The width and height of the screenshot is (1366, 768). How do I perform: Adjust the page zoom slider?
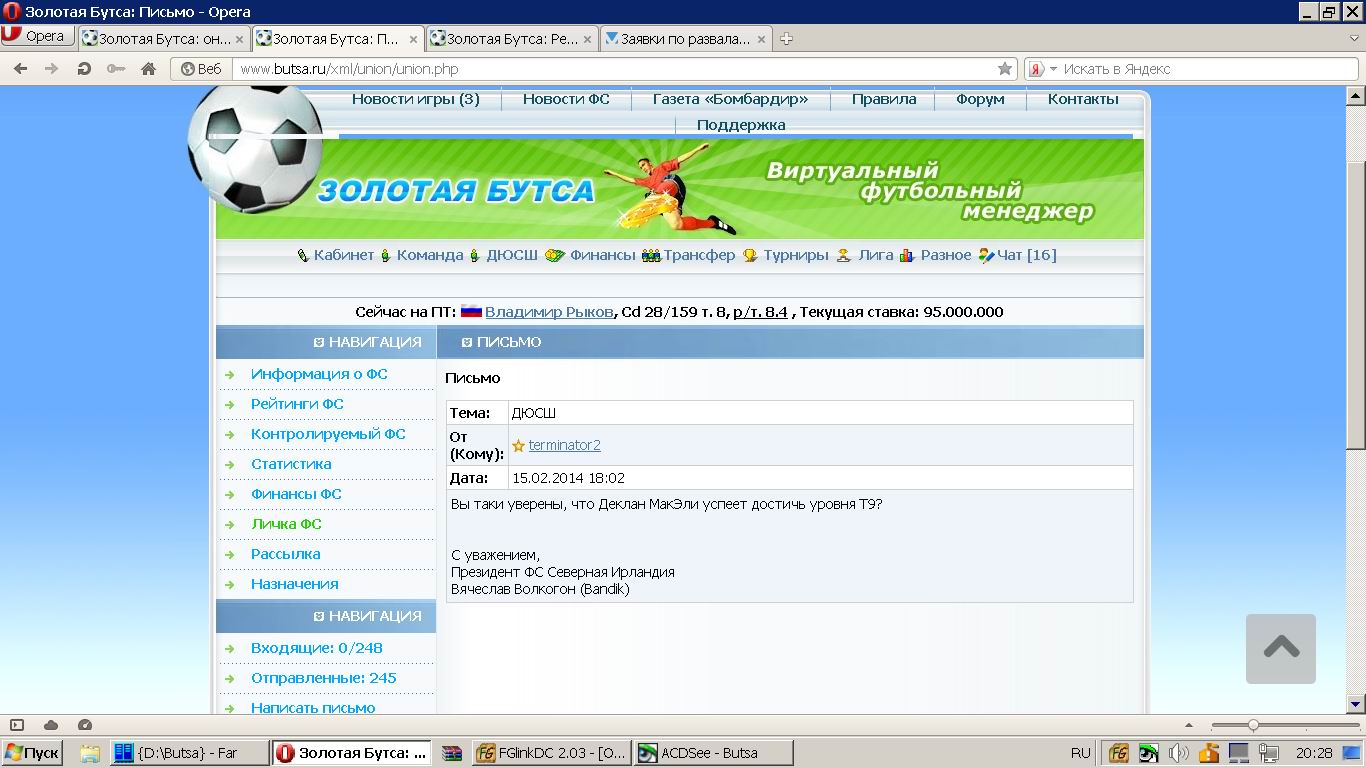tap(1252, 725)
